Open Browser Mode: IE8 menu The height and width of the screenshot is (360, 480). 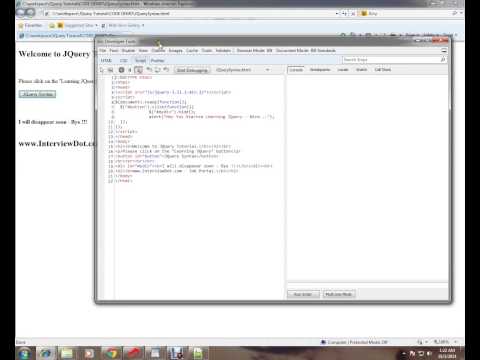tap(255, 51)
